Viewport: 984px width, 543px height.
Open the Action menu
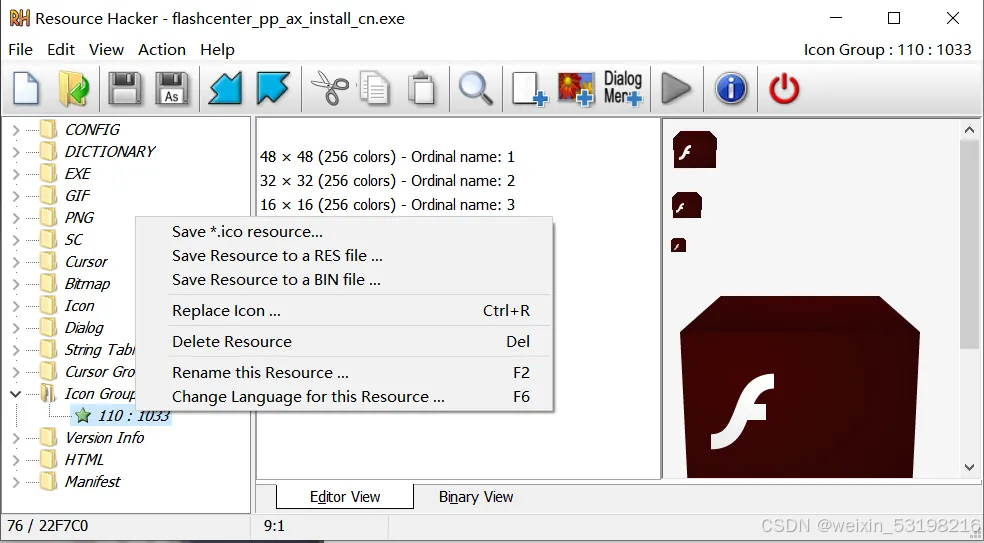tap(162, 50)
